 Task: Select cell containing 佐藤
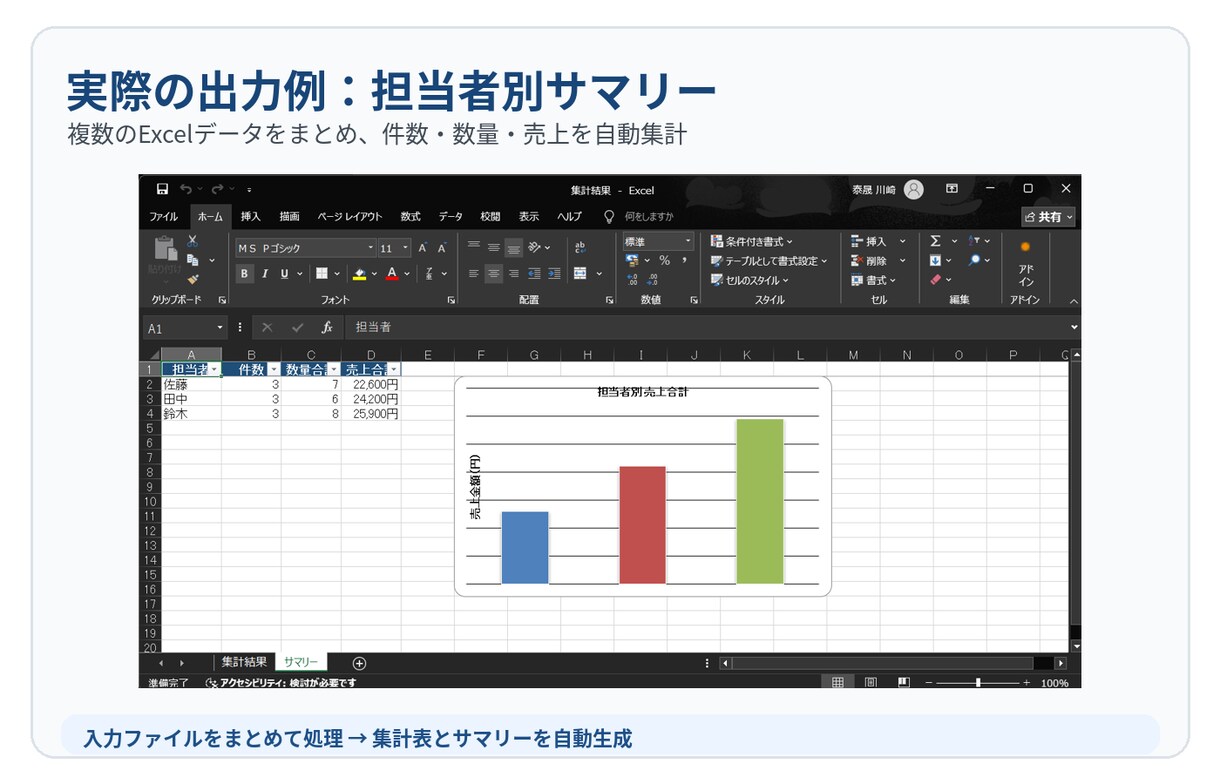click(x=191, y=384)
